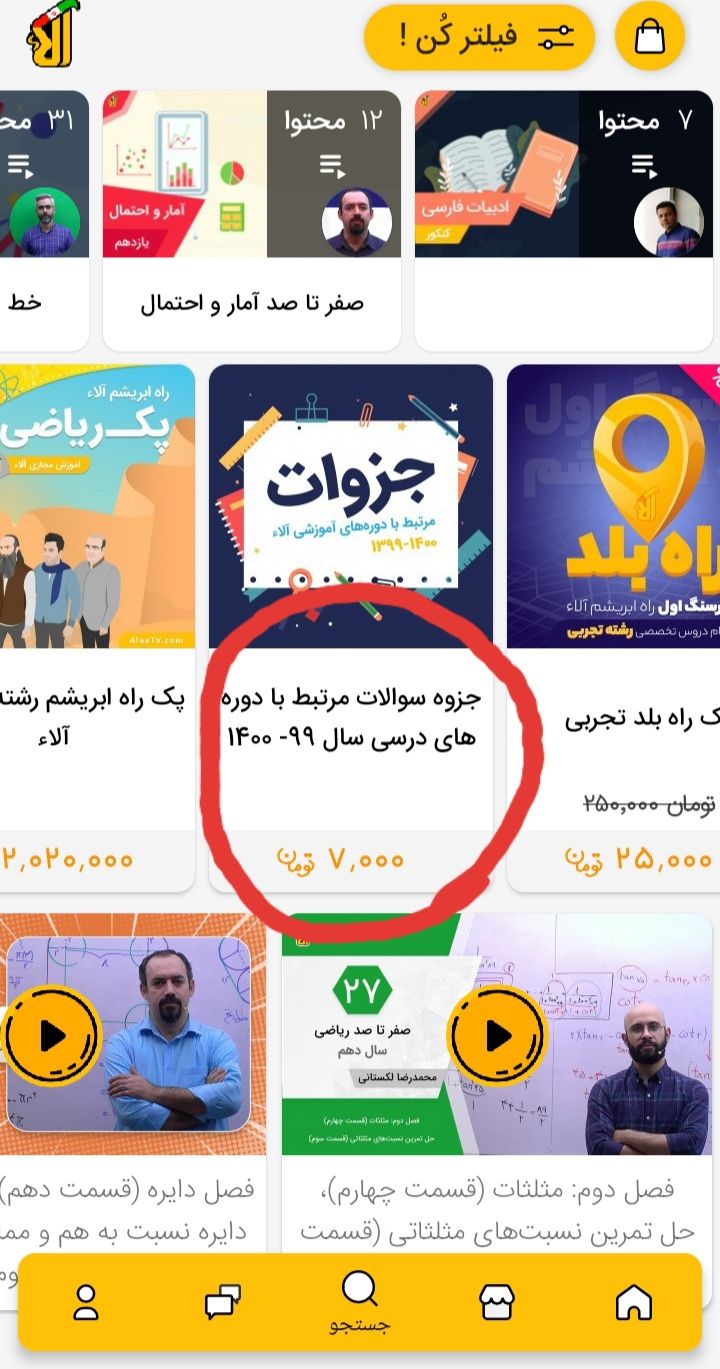This screenshot has height=1369, width=720.
Task: Select the جزوات product thumbnail
Action: tap(351, 506)
